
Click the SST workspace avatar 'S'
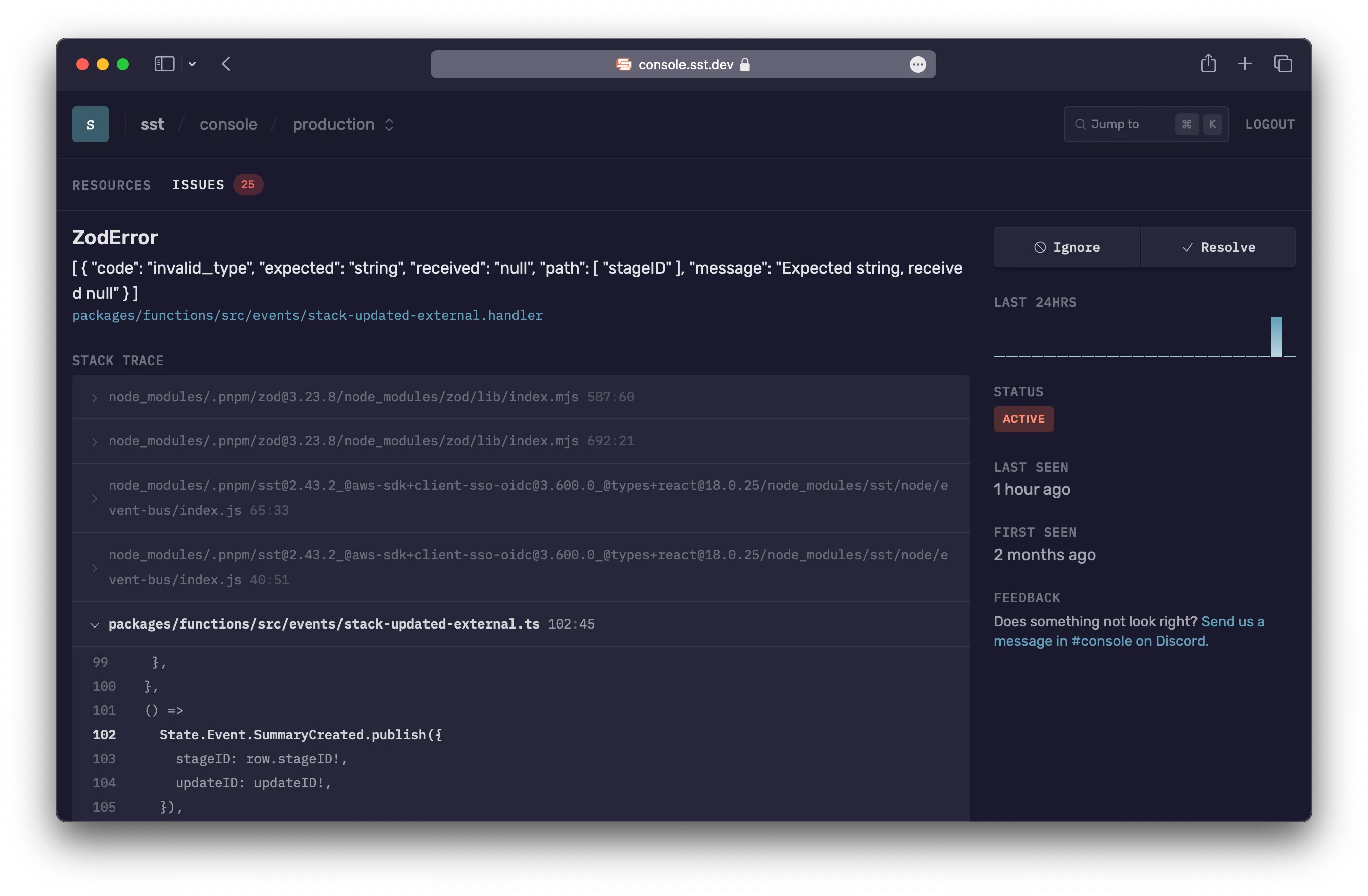coord(90,124)
